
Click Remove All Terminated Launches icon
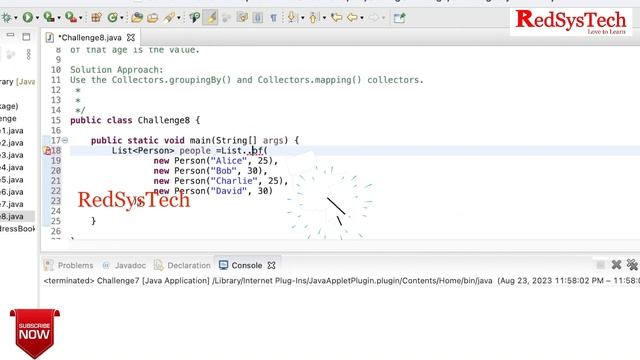(x=633, y=265)
